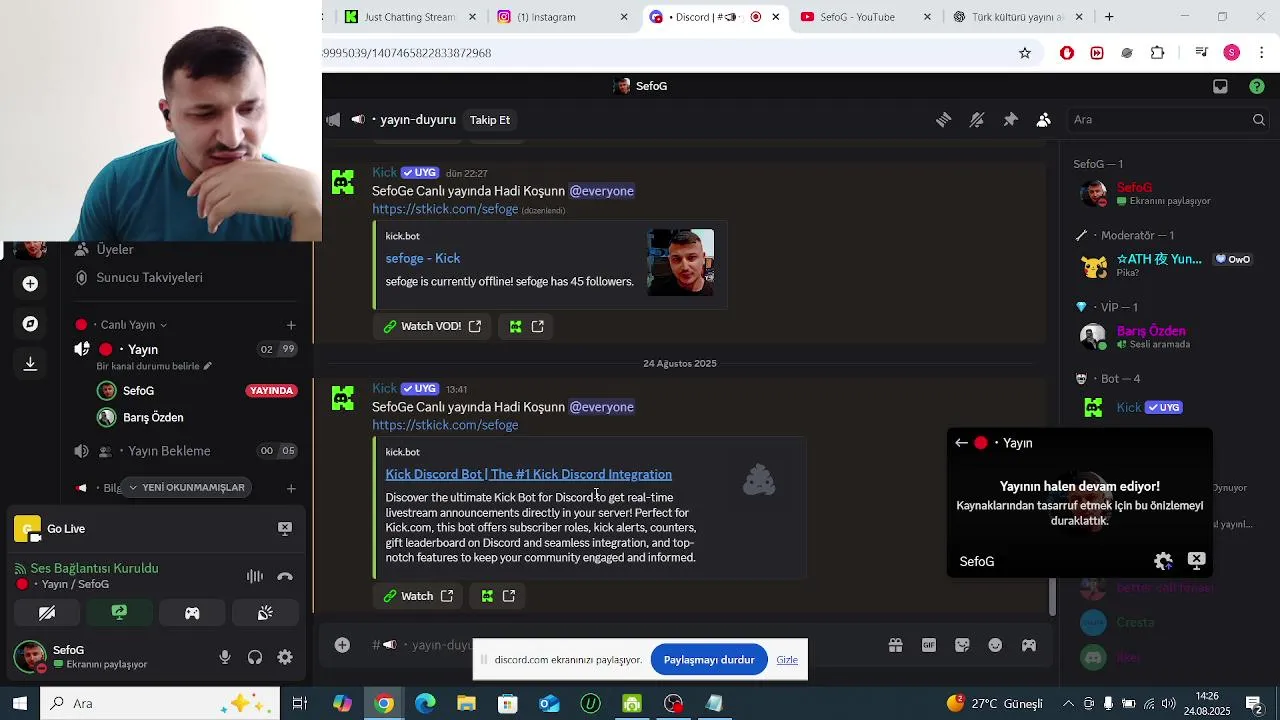Click Paylaşmayı durdur button

click(709, 660)
